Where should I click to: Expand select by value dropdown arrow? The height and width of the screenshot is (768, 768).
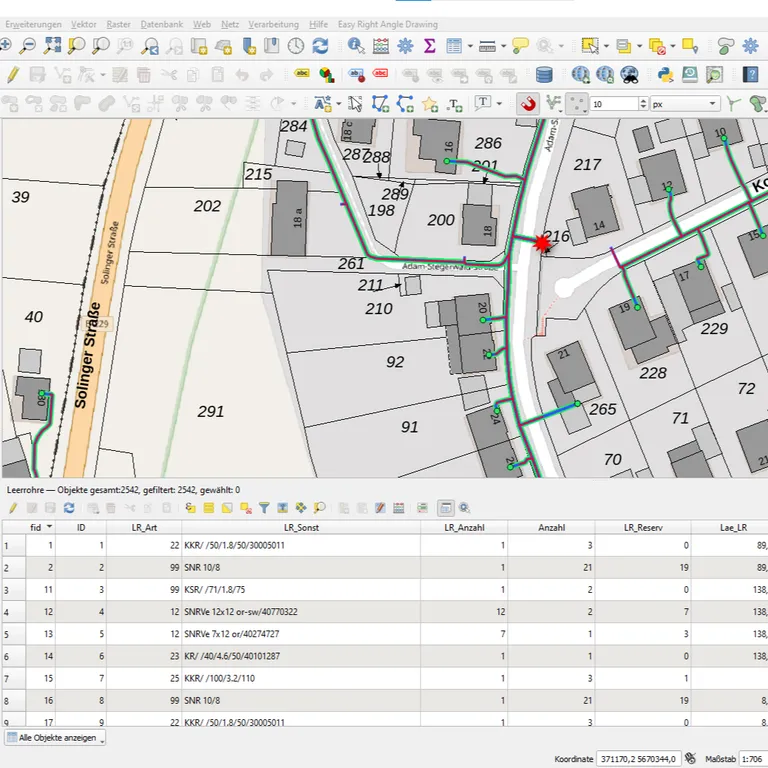pos(639,46)
